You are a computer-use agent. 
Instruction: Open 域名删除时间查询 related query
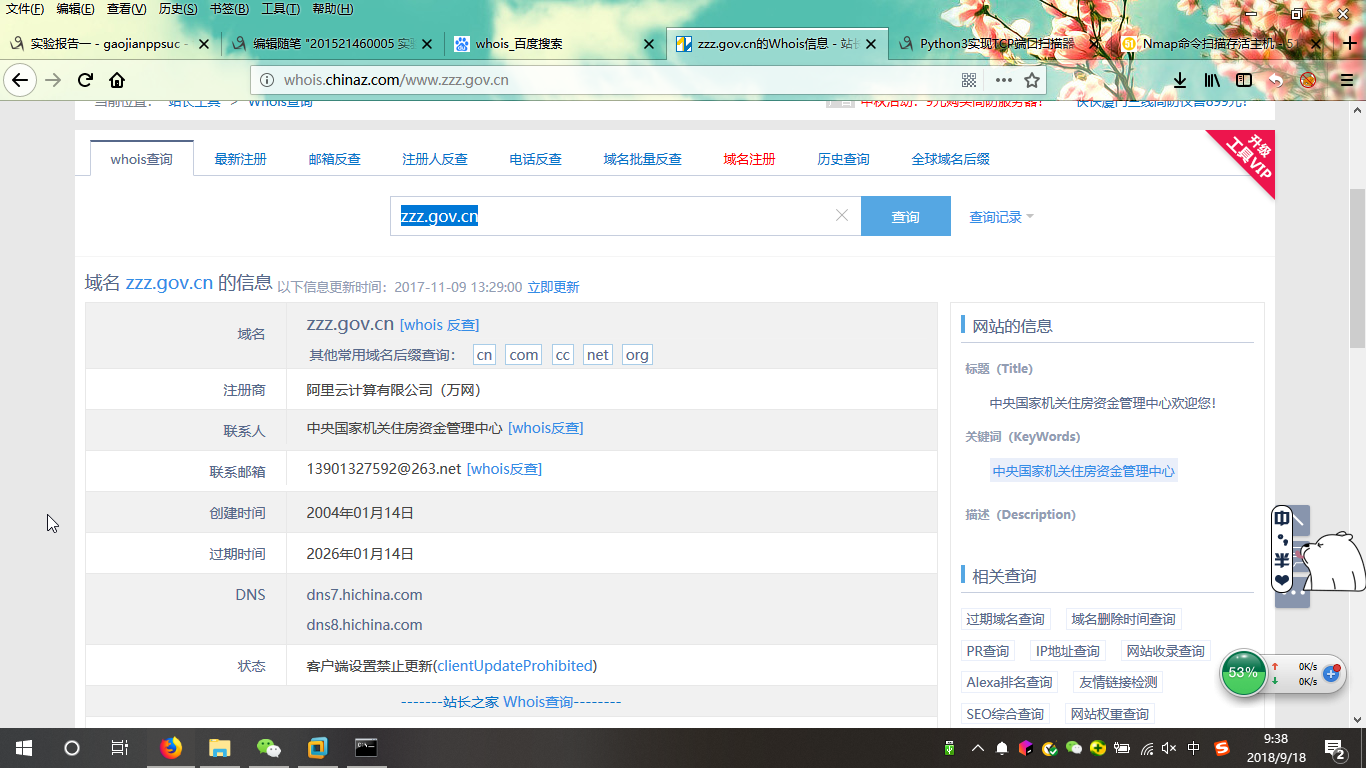[1123, 619]
